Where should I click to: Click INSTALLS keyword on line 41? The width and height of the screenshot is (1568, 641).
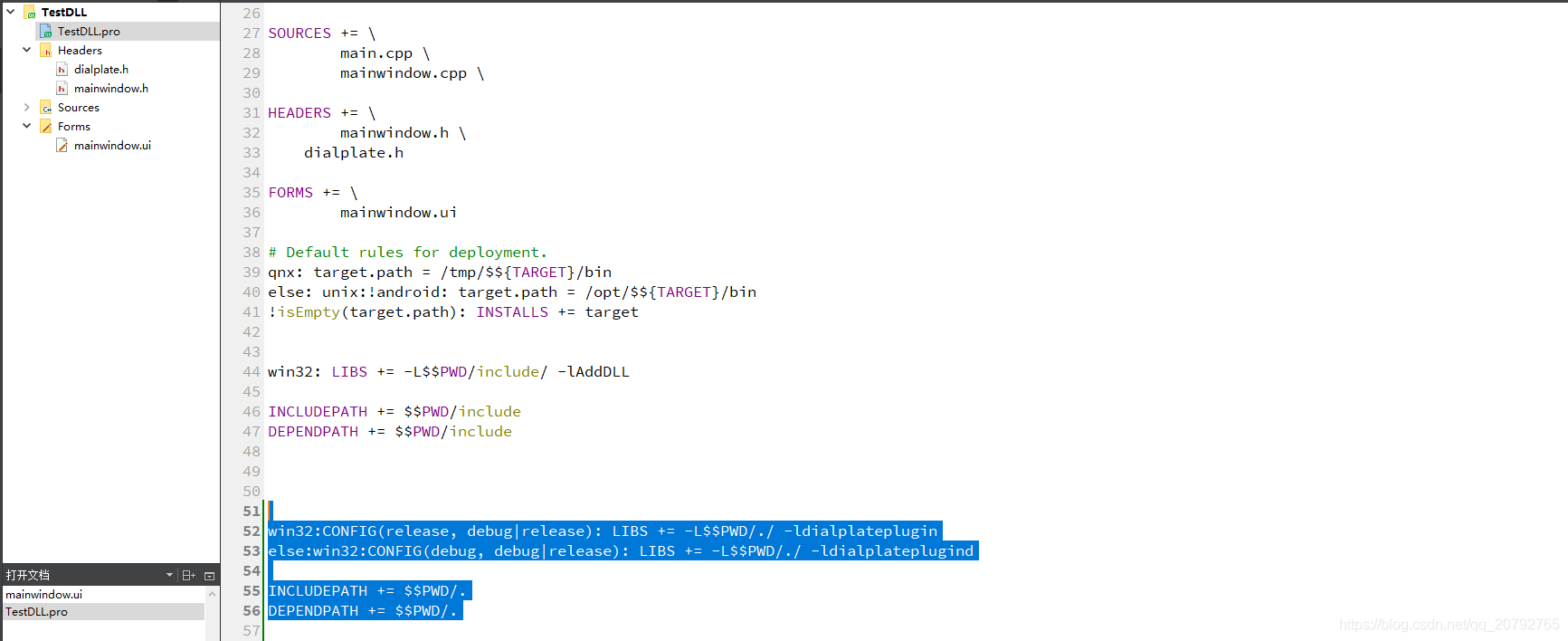coord(512,312)
